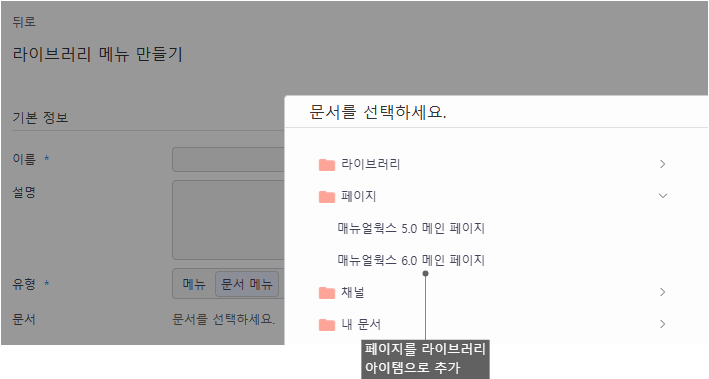
Task: Expand the 라이브러리 folder chevron
Action: [662, 164]
